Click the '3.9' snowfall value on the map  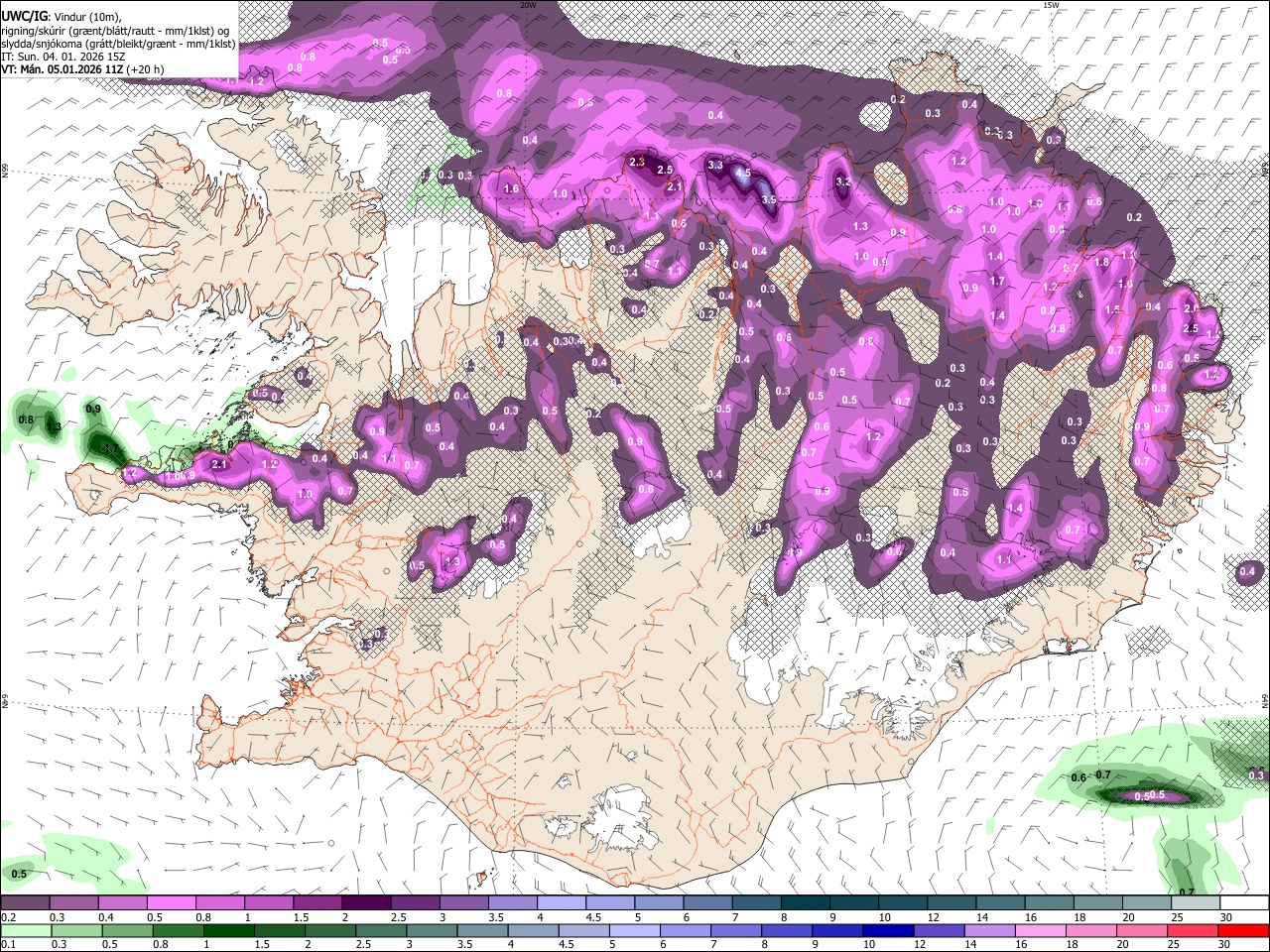tap(768, 199)
